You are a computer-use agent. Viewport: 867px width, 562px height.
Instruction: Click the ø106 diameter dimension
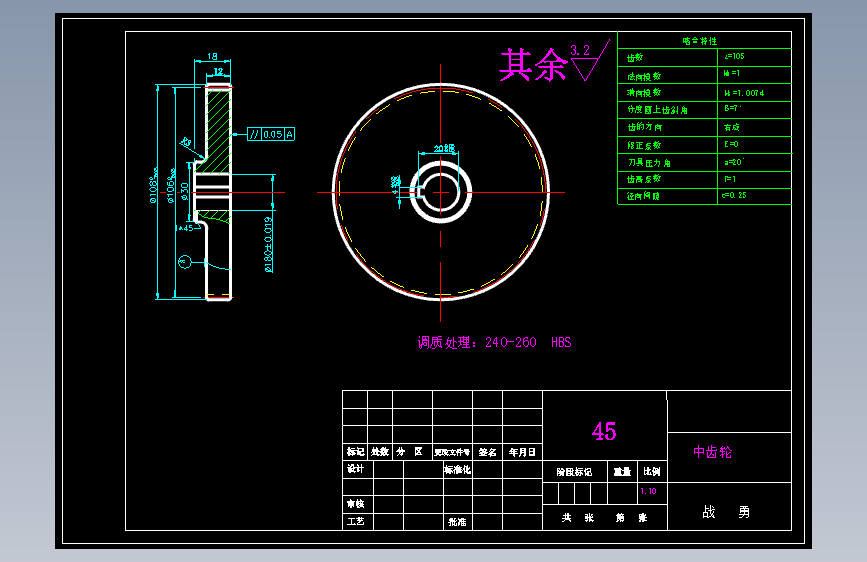pos(171,185)
